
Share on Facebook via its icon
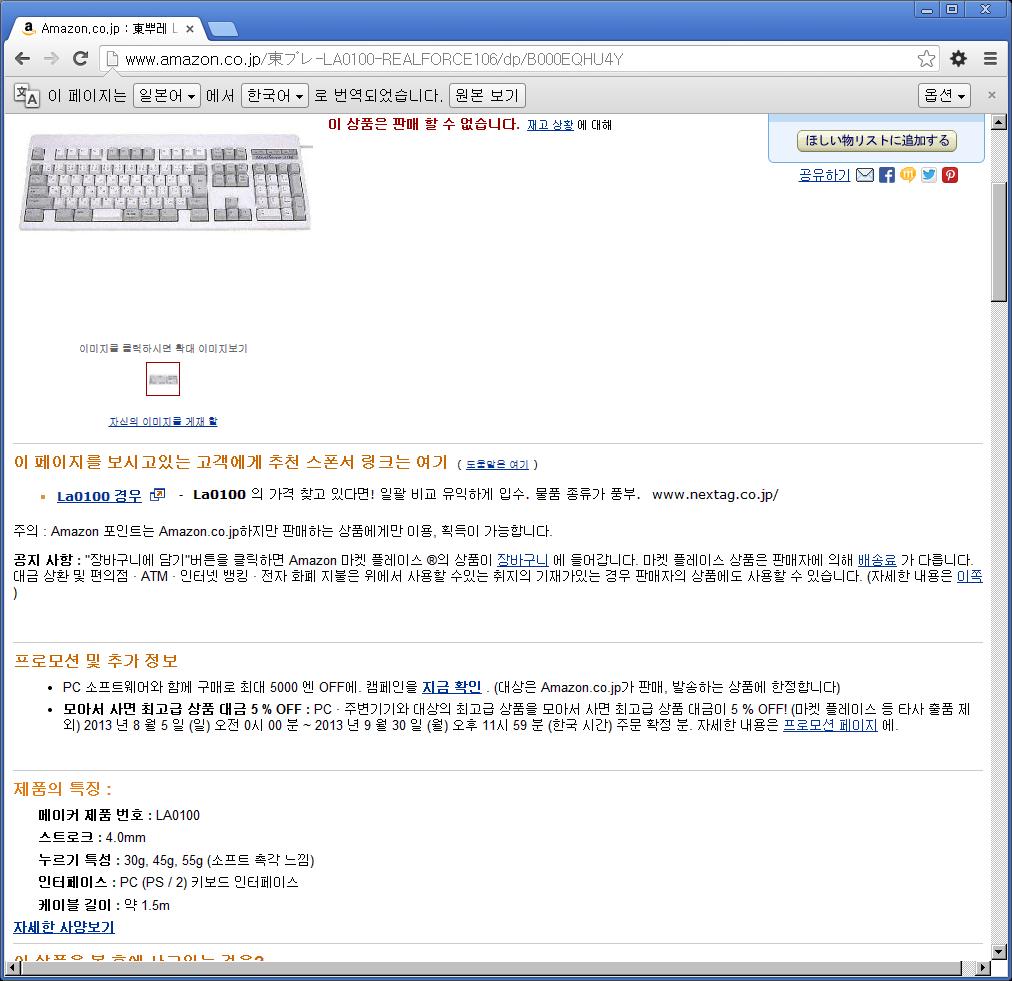(887, 175)
